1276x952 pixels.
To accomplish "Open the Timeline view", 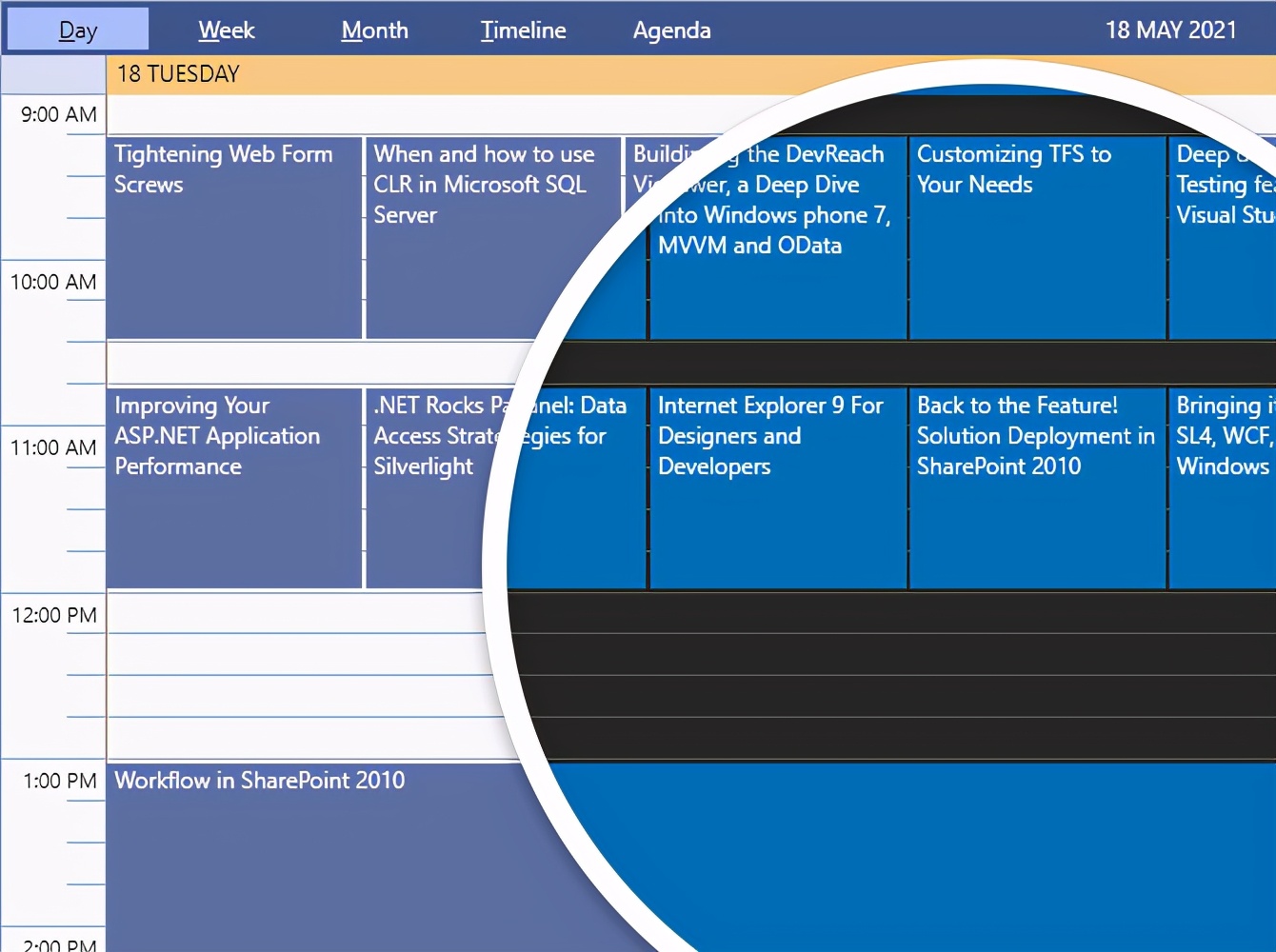I will tap(523, 30).
